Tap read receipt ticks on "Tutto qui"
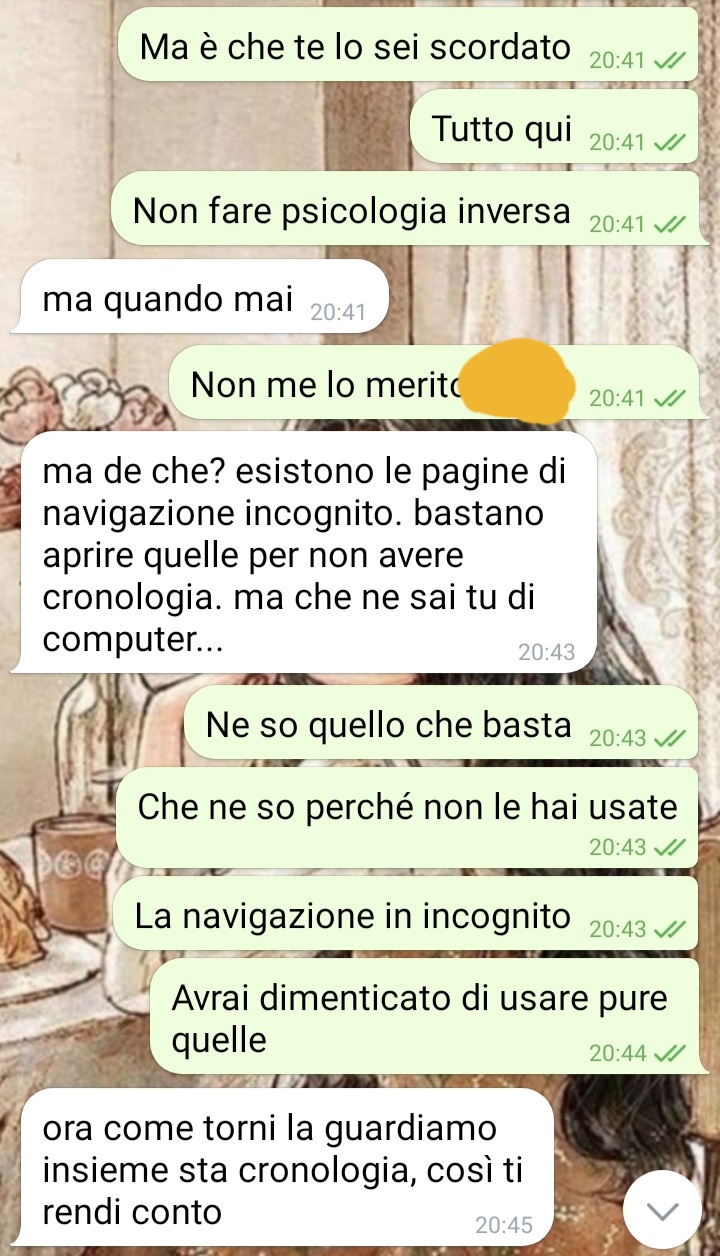 (x=669, y=142)
